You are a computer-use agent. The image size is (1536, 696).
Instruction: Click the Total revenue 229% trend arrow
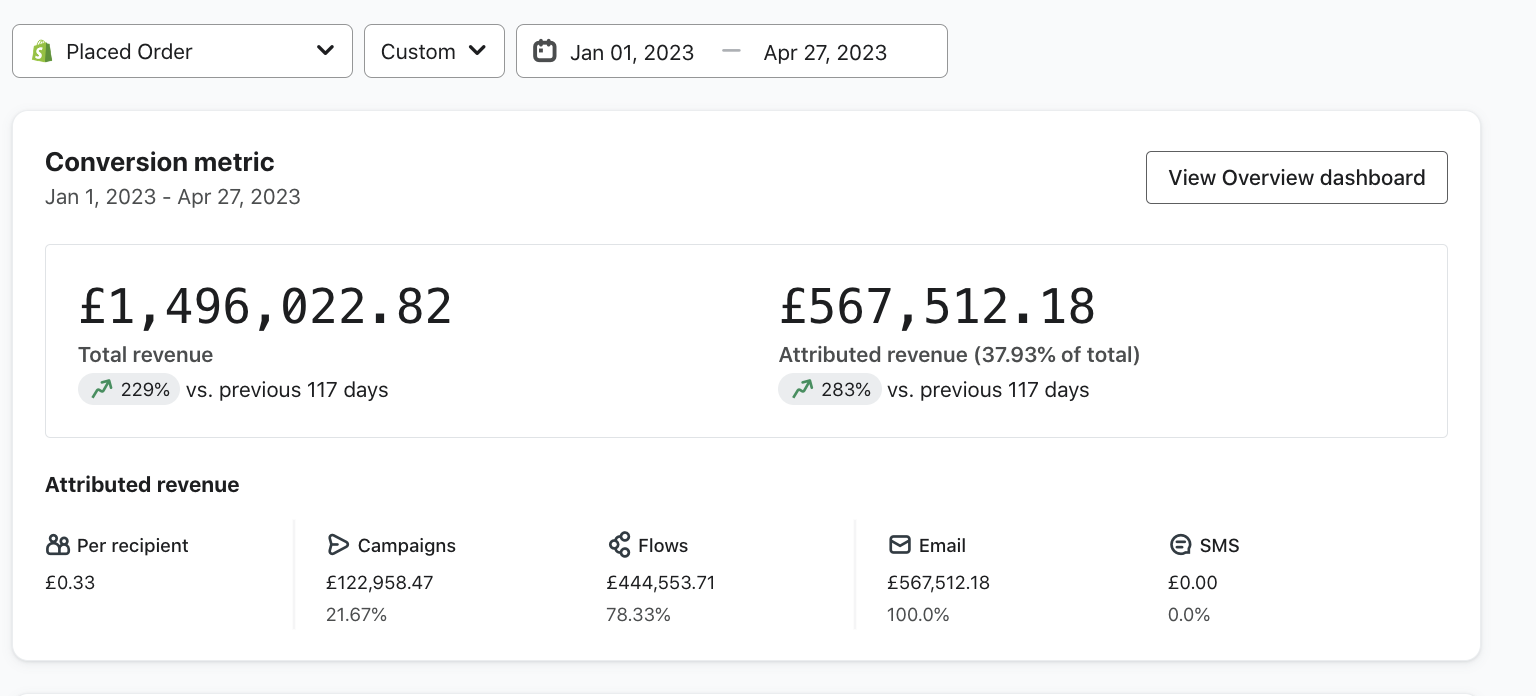click(101, 390)
